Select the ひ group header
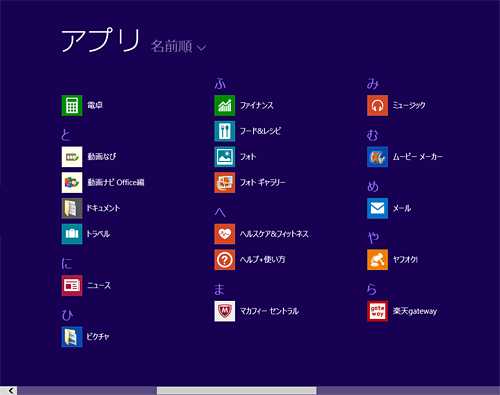500x395 pixels. pyautogui.click(x=67, y=315)
